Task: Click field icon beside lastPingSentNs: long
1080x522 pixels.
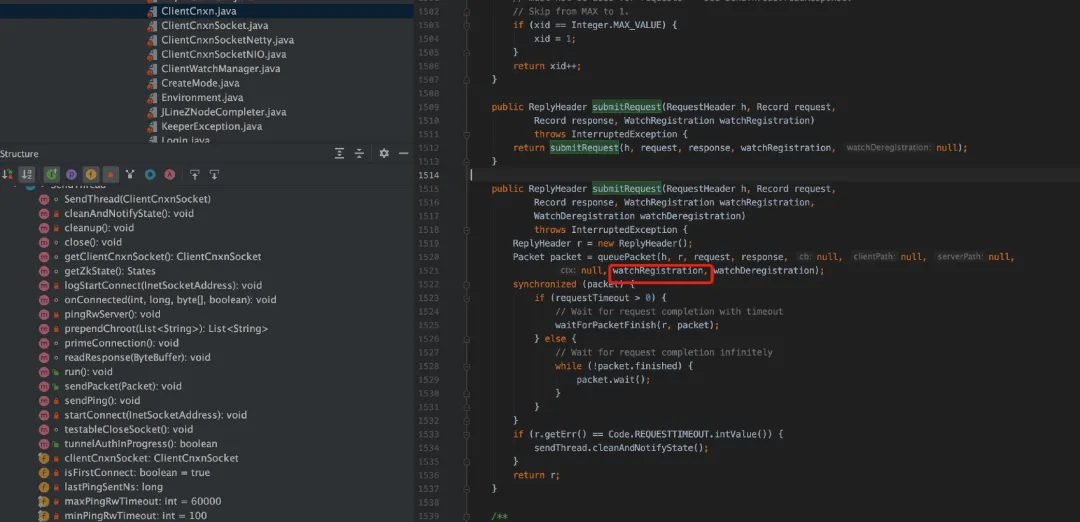Action: [44, 487]
